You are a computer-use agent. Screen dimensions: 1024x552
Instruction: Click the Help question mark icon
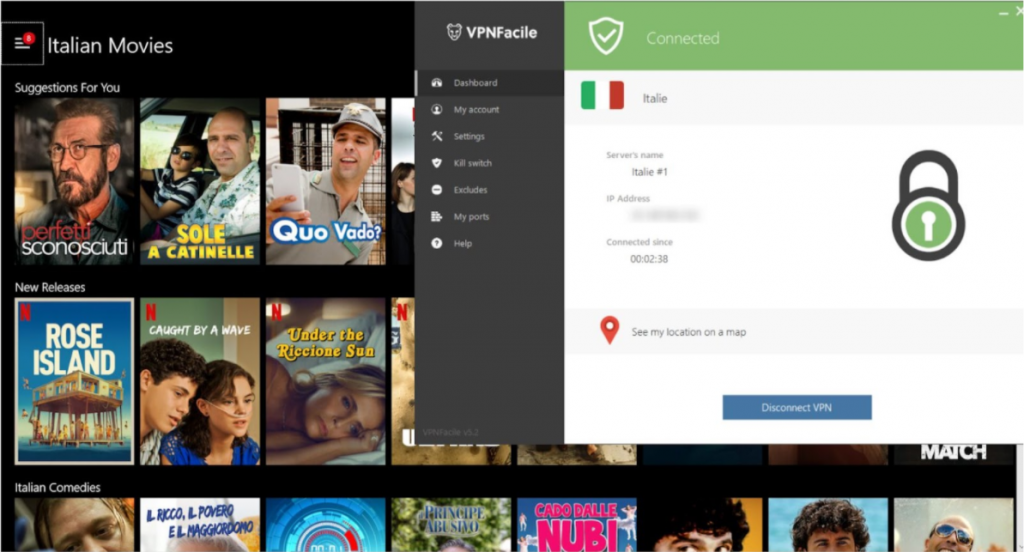coord(437,244)
